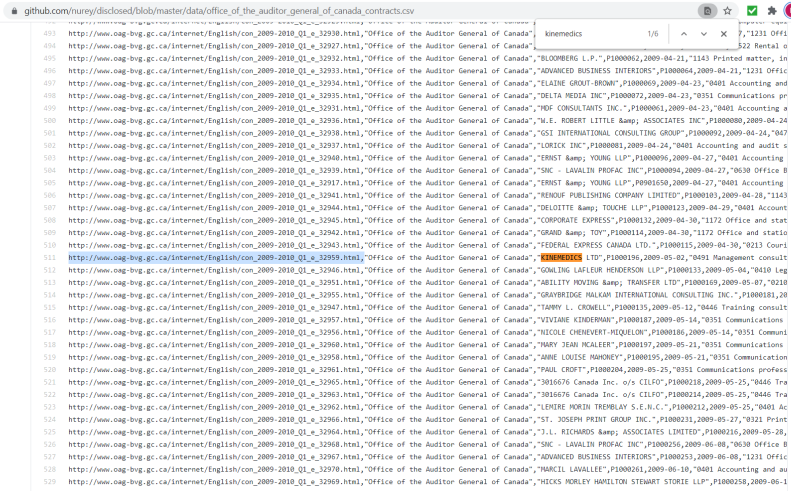Click 'PAUL CROFT' vendor text
This screenshot has width=791, height=491.
click(x=561, y=369)
